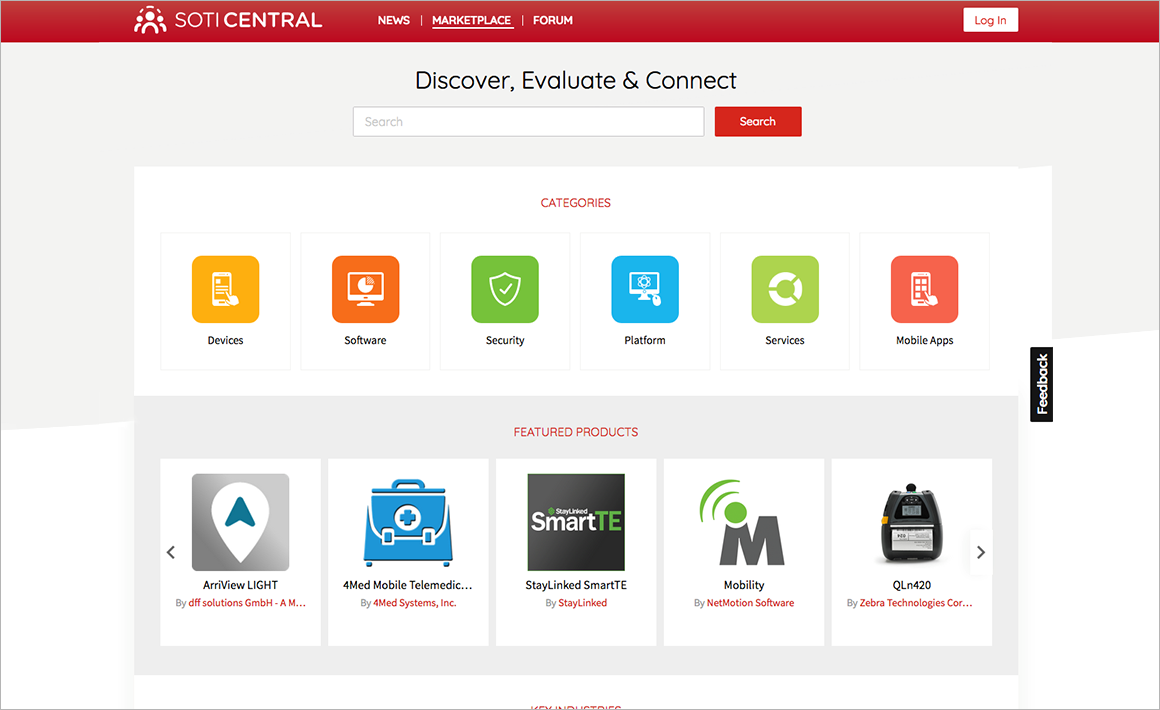Screen dimensions: 1160x710
Task: Show next featured products with right arrow
Action: pyautogui.click(x=981, y=552)
